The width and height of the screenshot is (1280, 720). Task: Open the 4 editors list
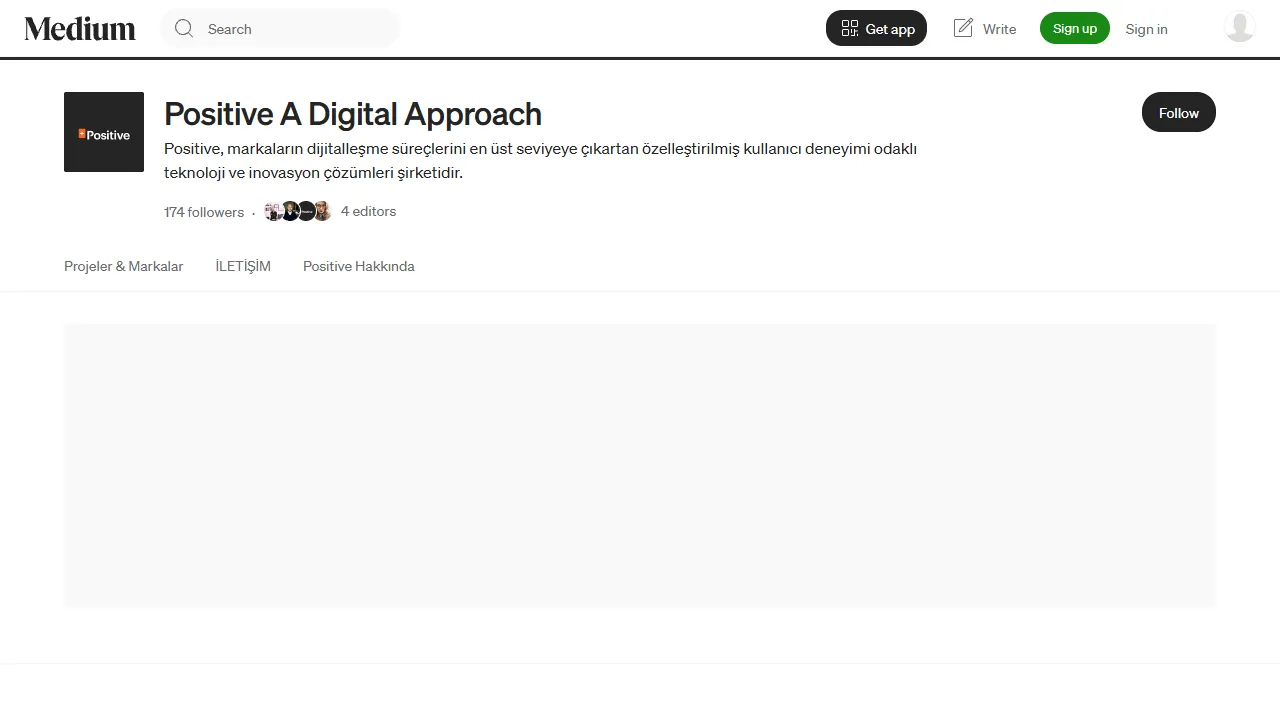click(x=368, y=211)
